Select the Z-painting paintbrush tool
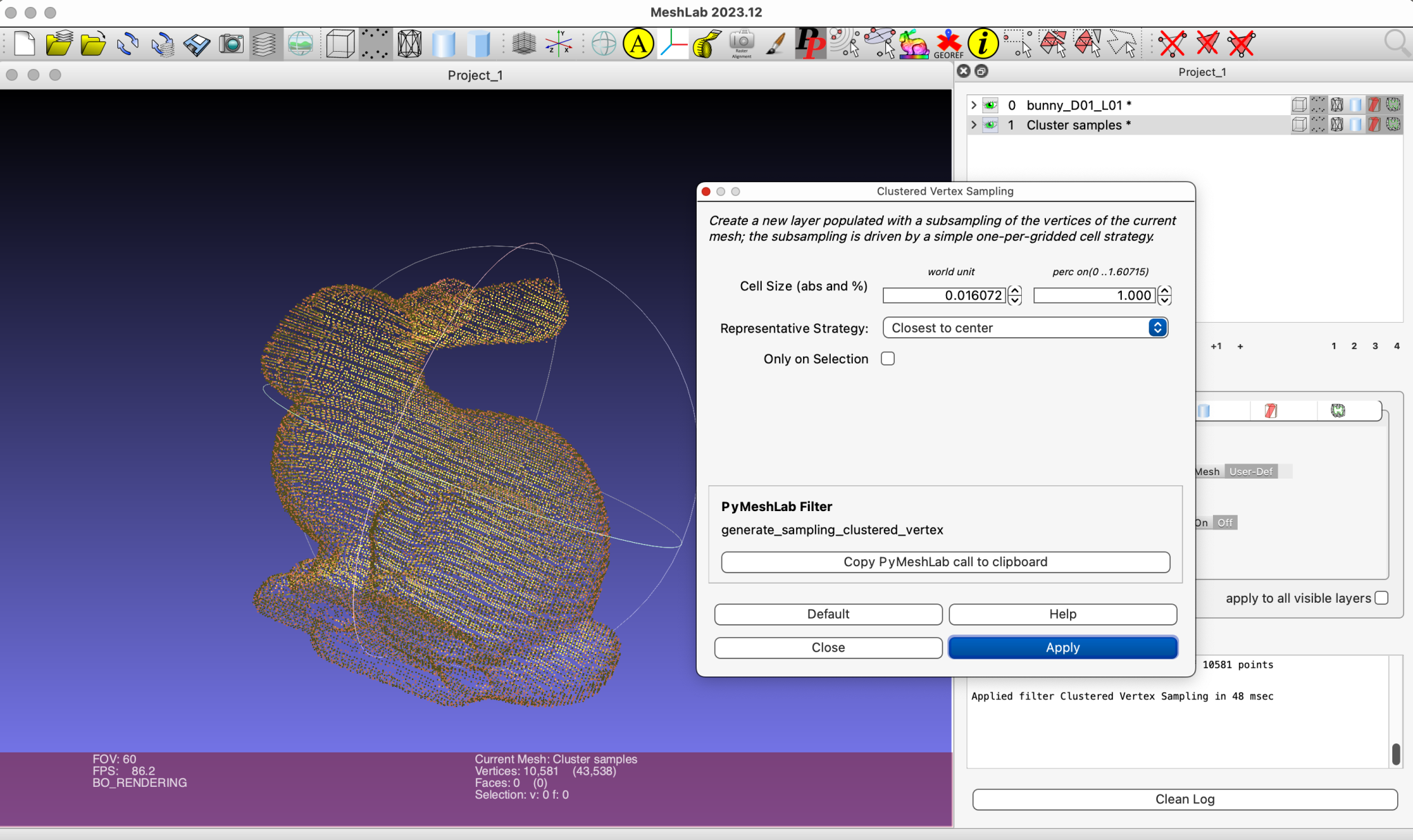This screenshot has width=1413, height=840. coord(775,44)
